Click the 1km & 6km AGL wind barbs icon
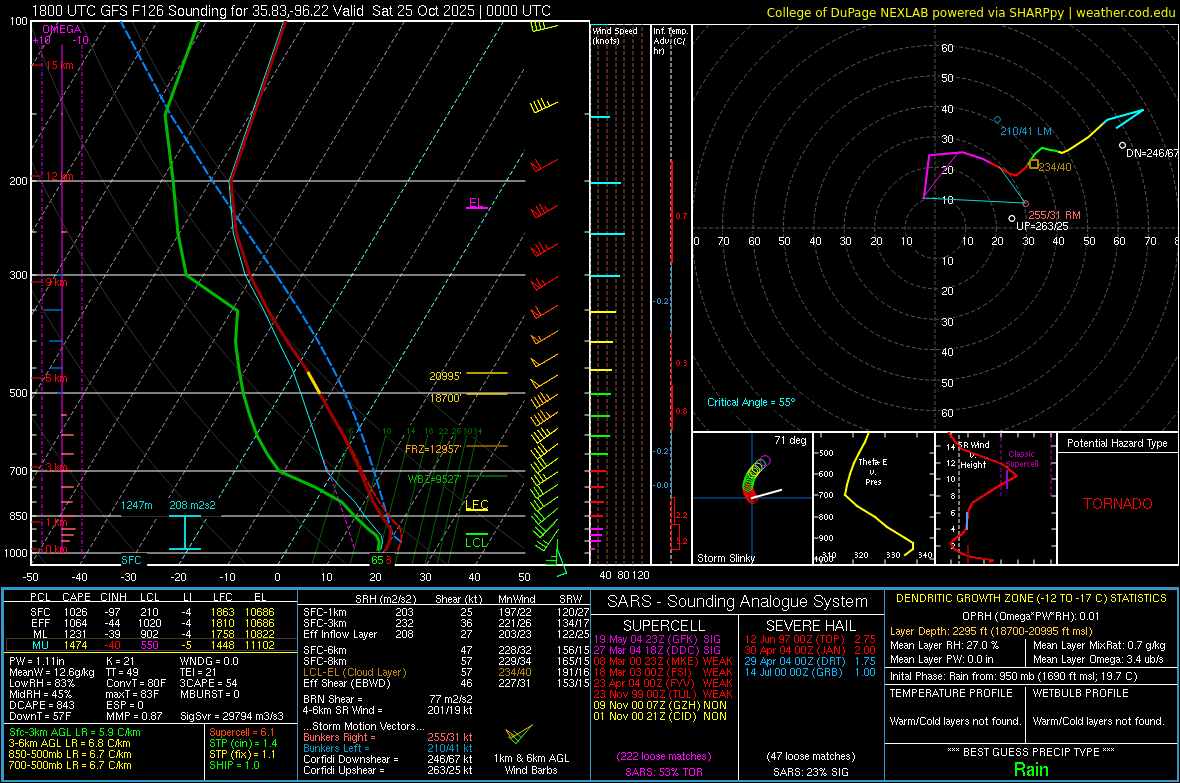The image size is (1180, 783). 519,734
